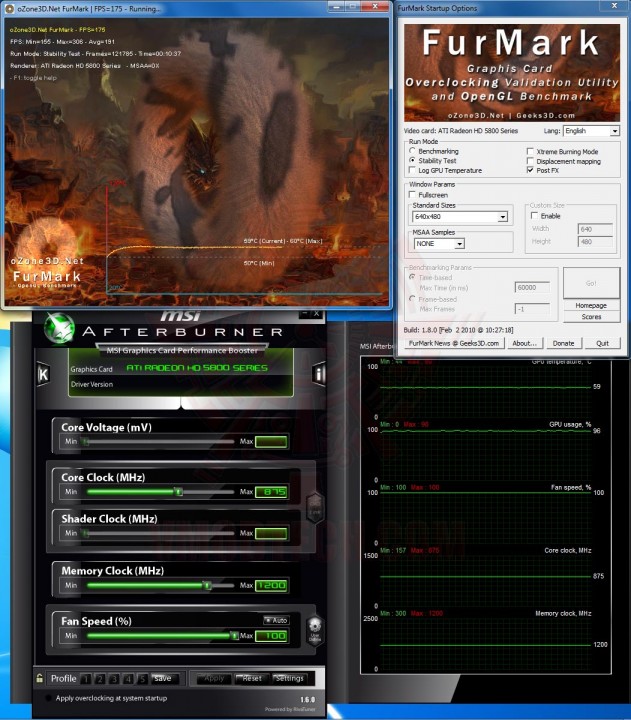Enable Displacement mapping checkbox

530,161
